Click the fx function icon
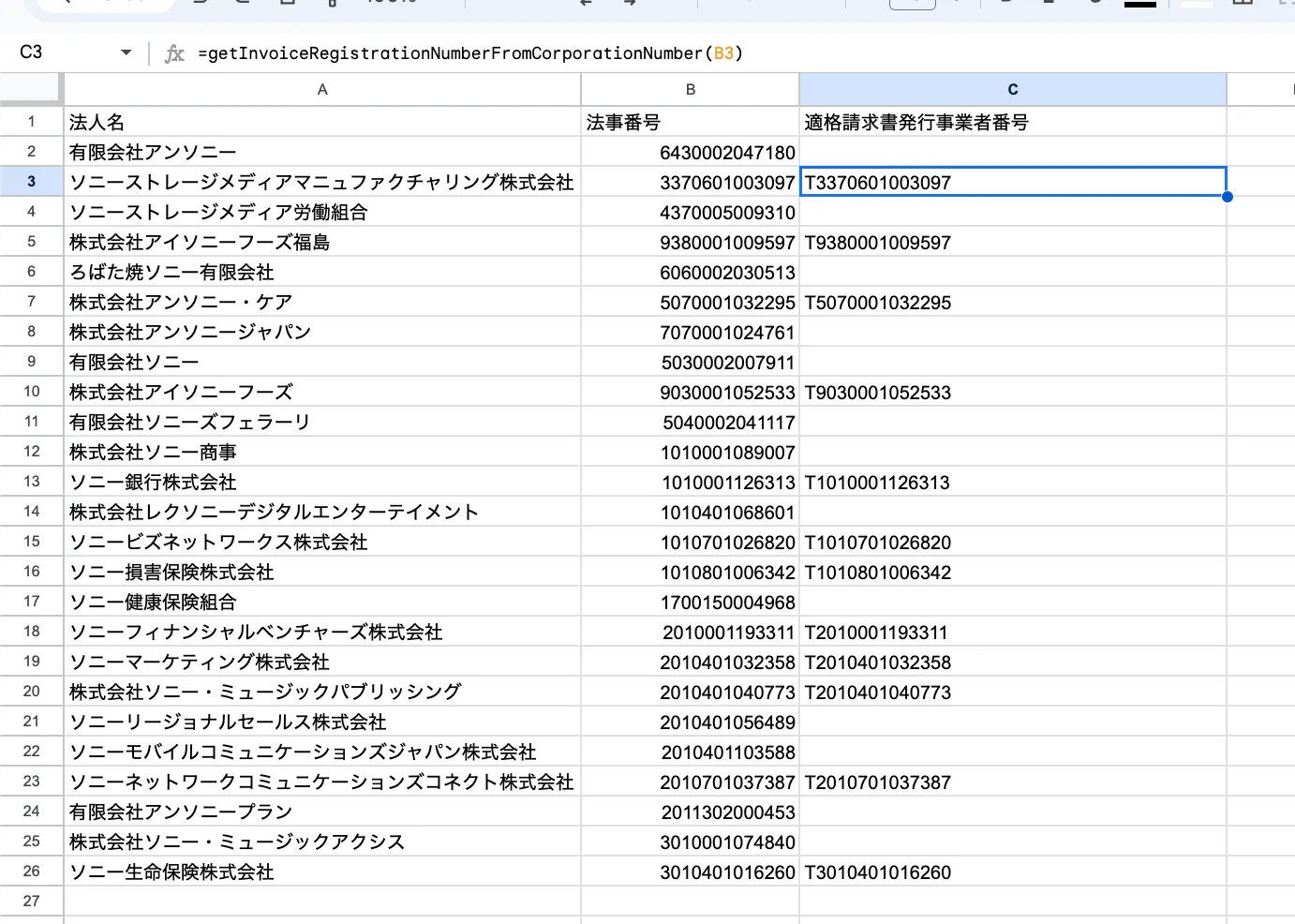Screen dimensions: 1295x924 click(174, 53)
